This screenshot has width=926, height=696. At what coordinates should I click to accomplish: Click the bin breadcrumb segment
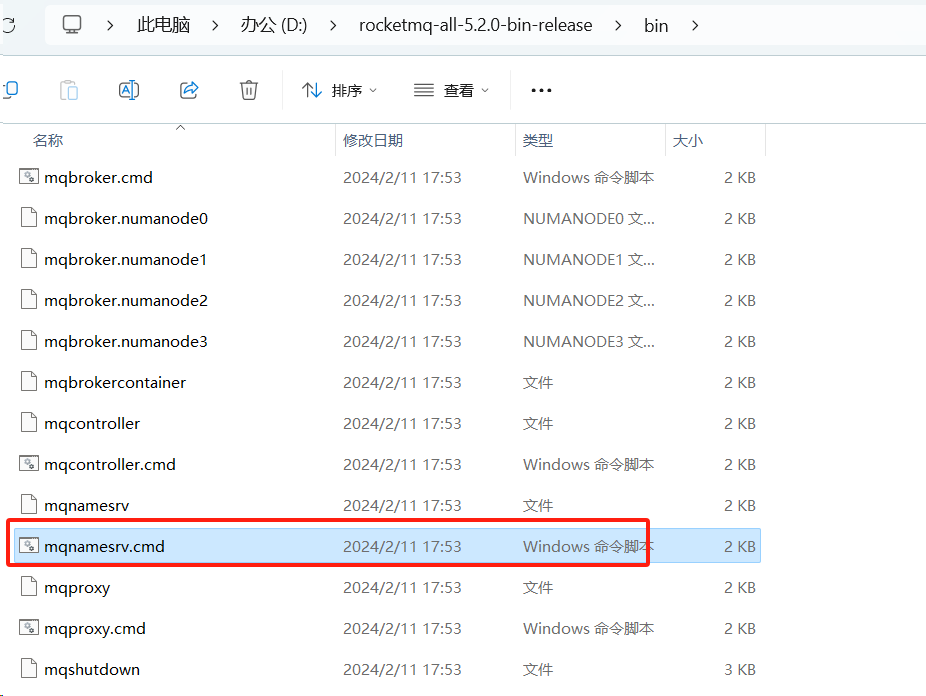(656, 26)
